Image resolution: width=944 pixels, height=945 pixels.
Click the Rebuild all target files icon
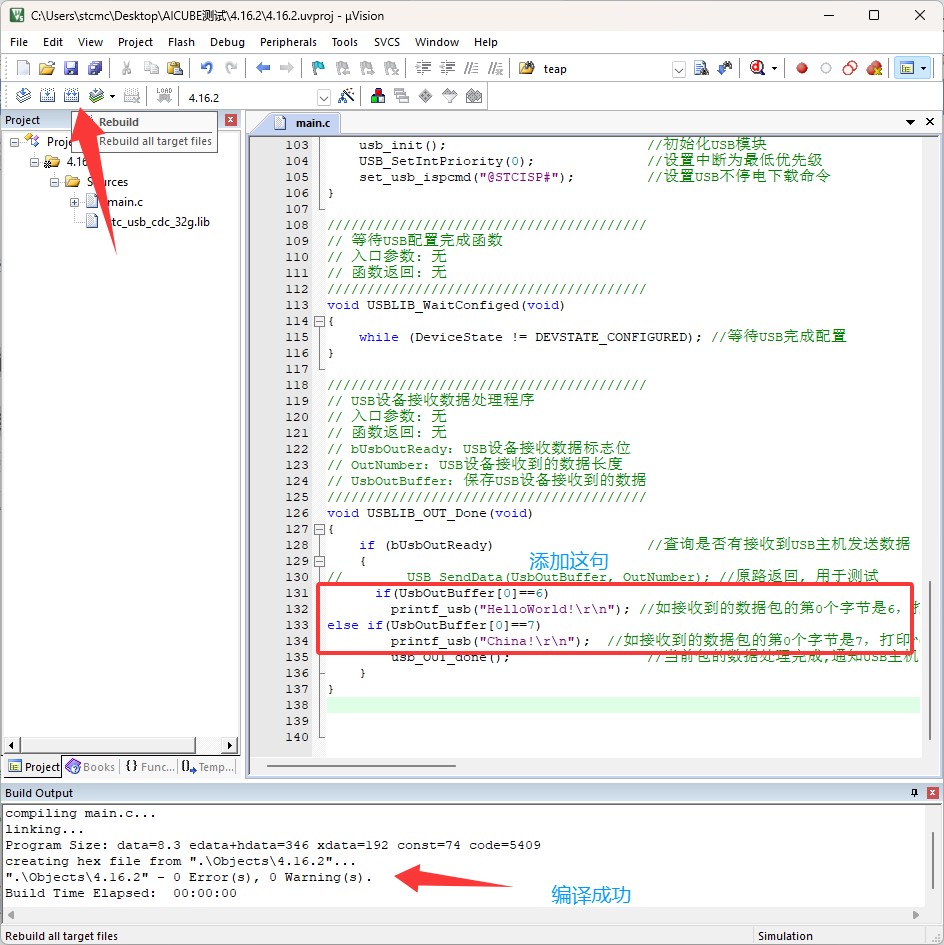[x=71, y=96]
